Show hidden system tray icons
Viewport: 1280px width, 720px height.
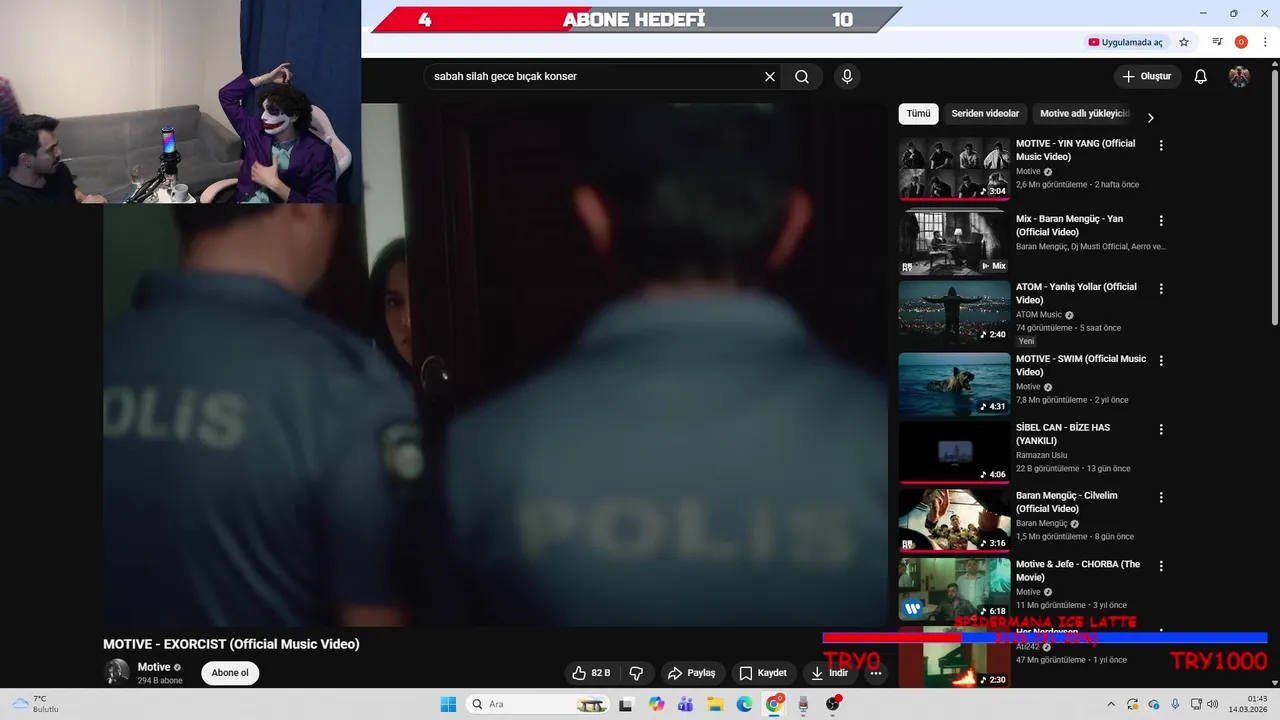point(1110,704)
